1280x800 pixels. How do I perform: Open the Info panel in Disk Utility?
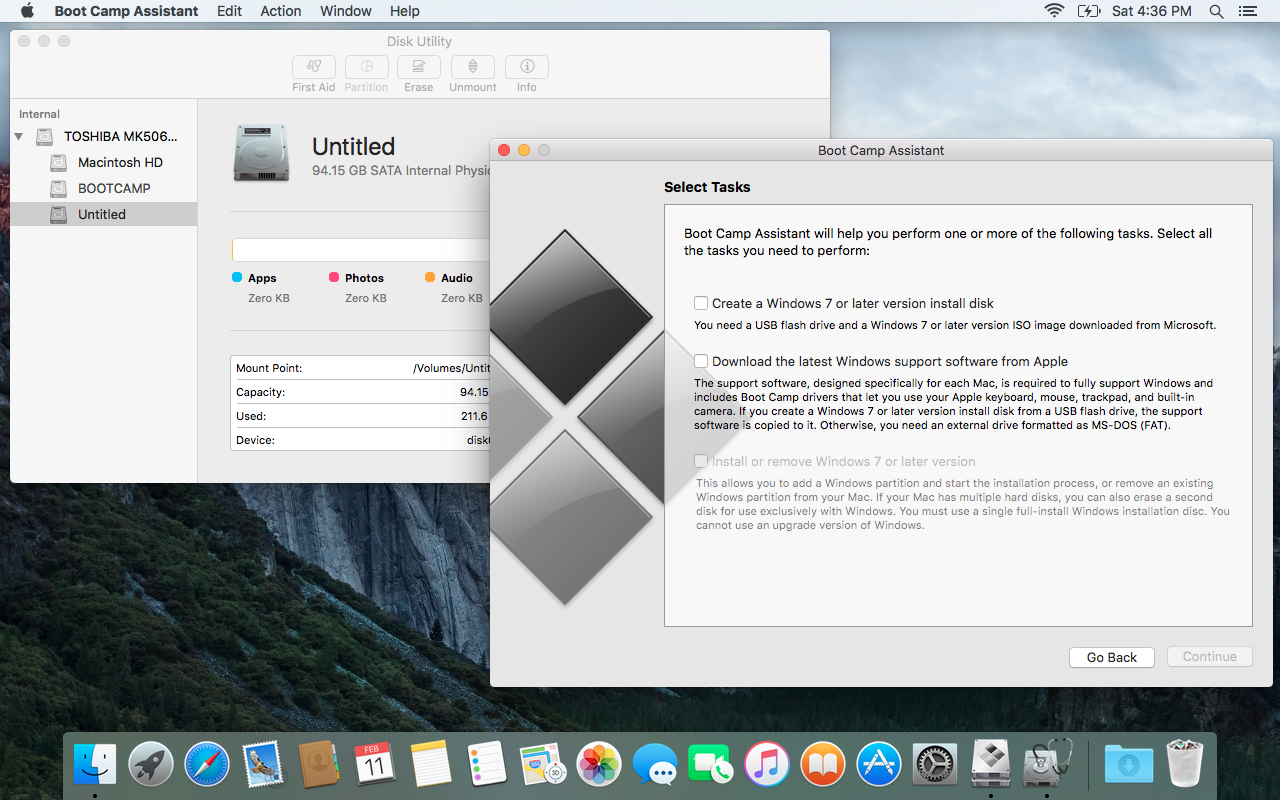pos(526,66)
